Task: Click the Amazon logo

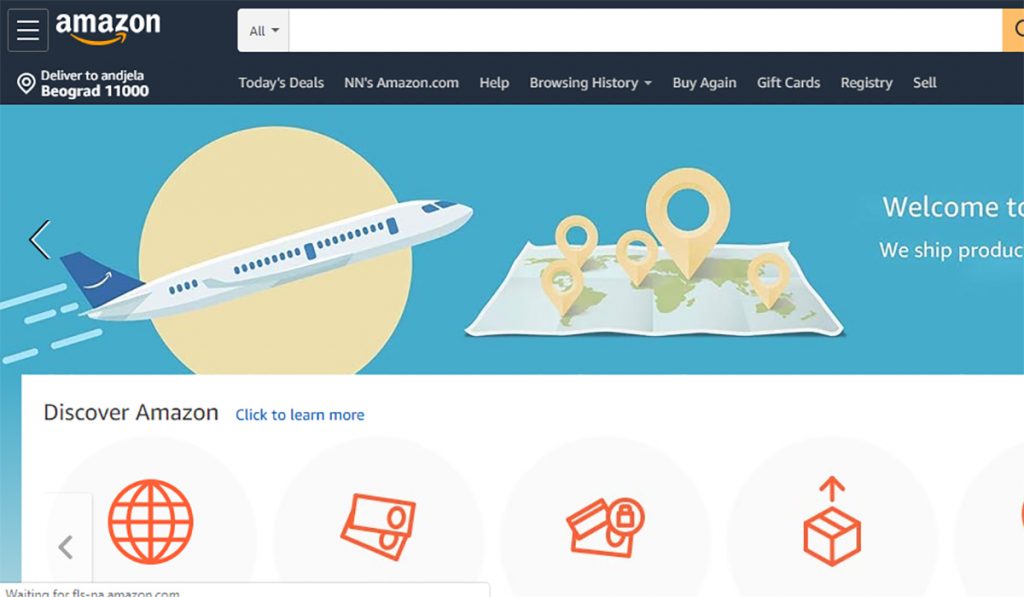Action: [108, 27]
